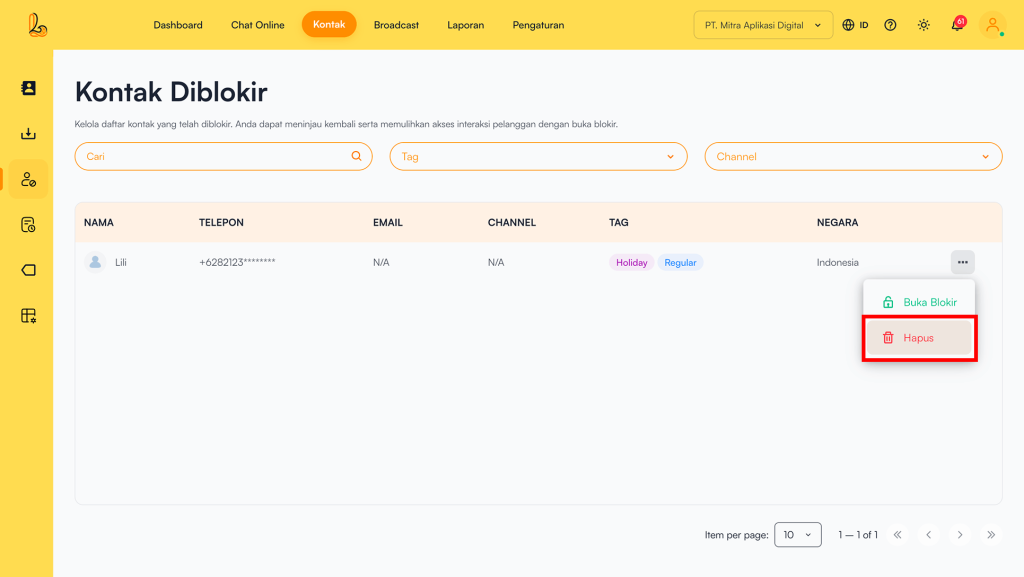The height and width of the screenshot is (577, 1024).
Task: Click the help question mark icon
Action: (890, 25)
